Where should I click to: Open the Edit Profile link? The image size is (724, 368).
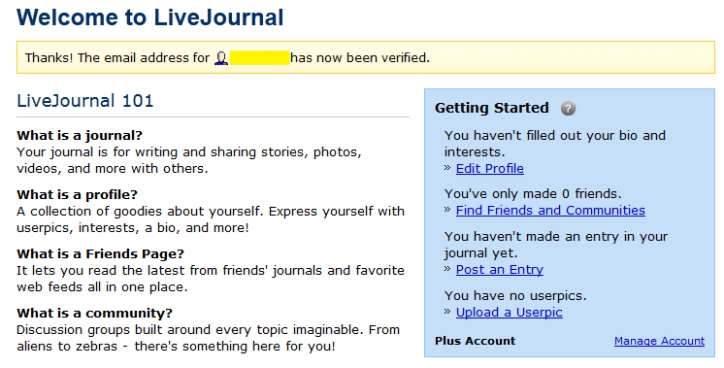coord(489,169)
